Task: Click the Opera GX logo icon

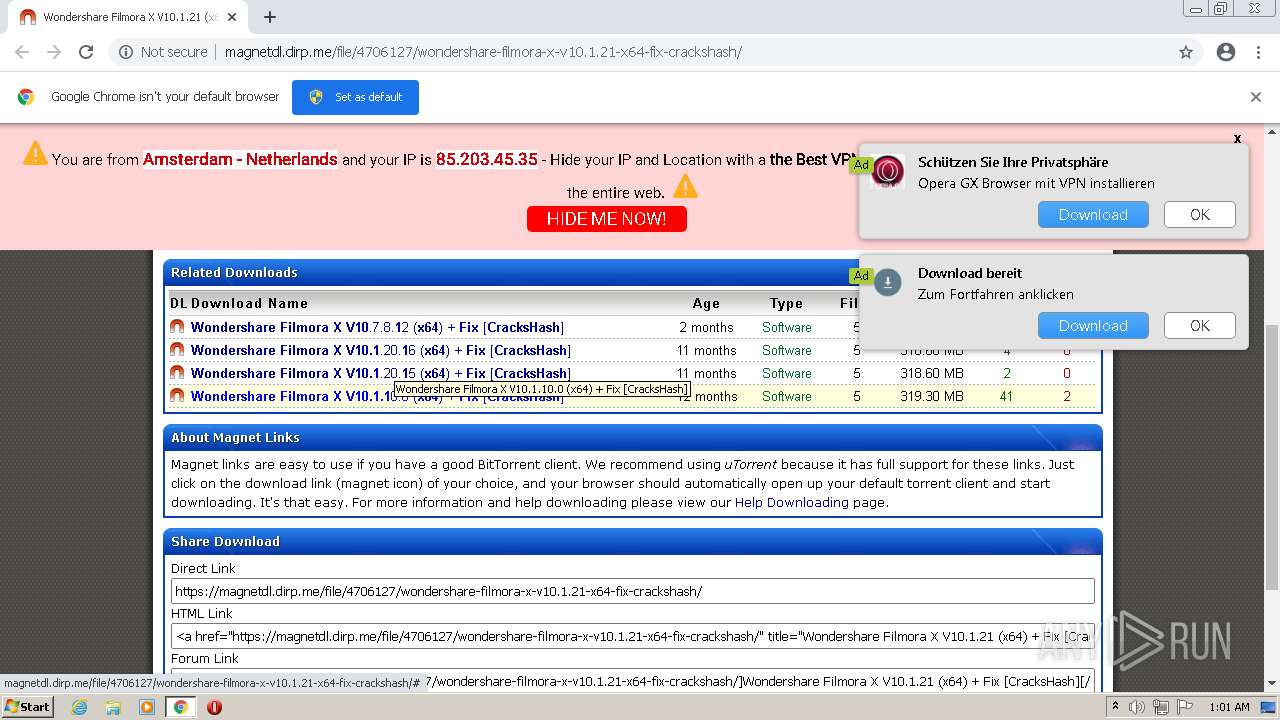Action: tap(887, 172)
